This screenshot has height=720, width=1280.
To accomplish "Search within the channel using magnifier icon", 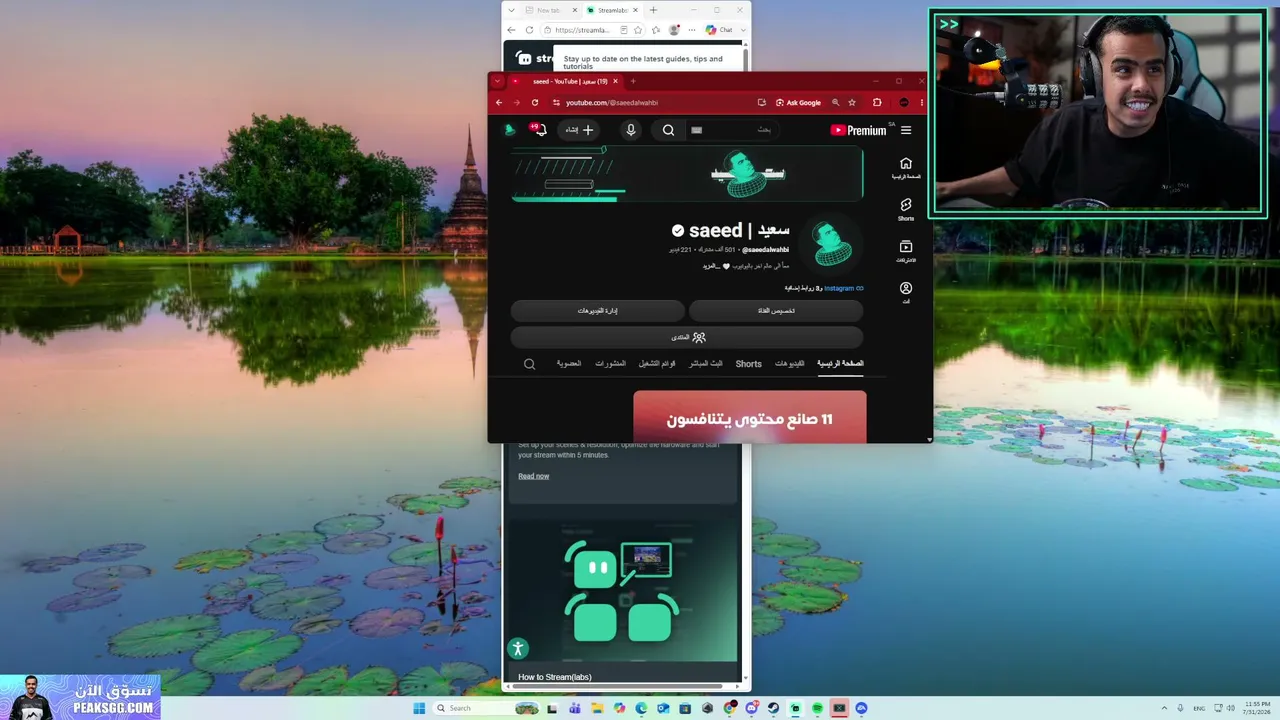I will 530,364.
